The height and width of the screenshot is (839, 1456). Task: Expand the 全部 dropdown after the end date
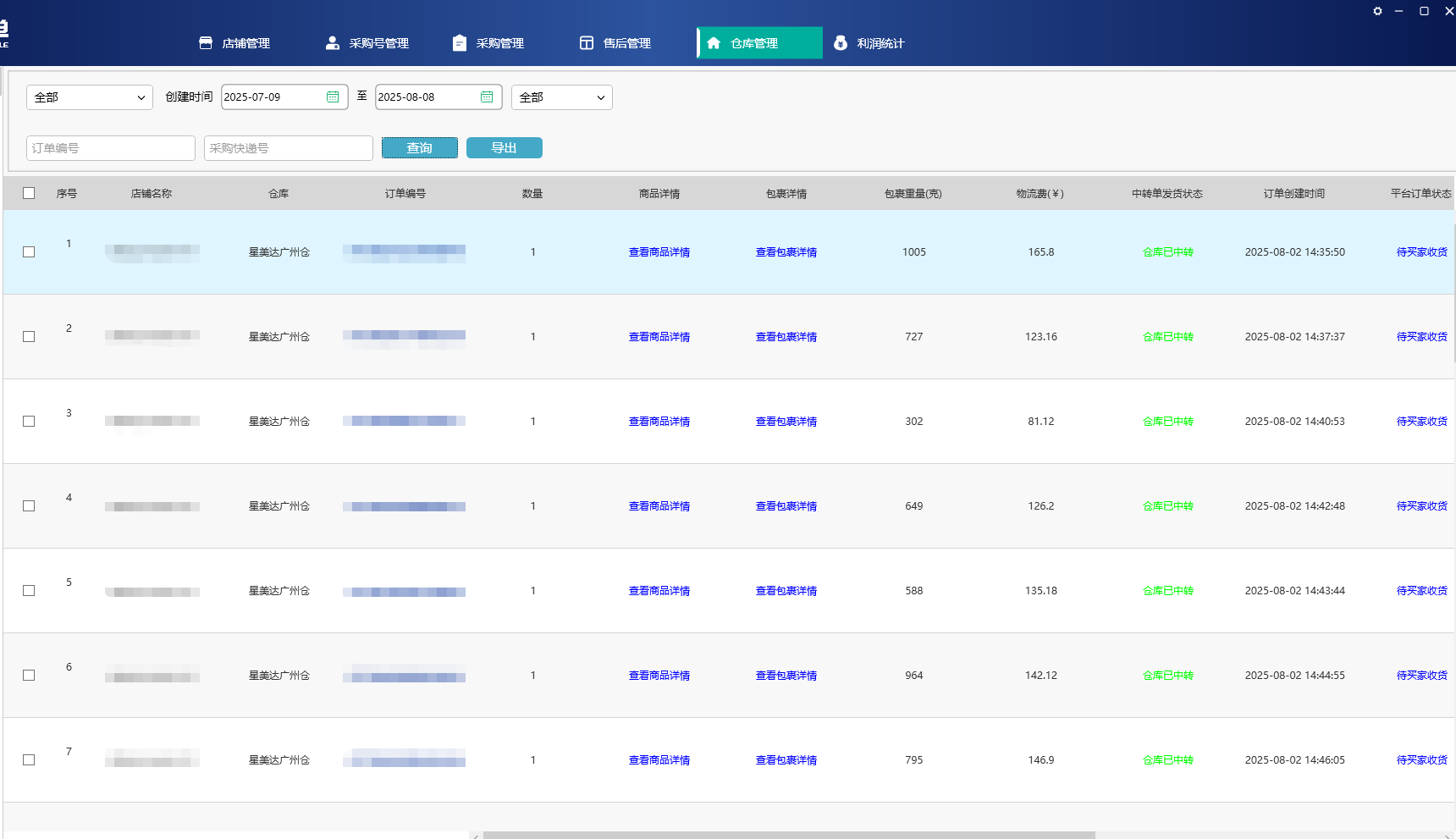point(561,97)
